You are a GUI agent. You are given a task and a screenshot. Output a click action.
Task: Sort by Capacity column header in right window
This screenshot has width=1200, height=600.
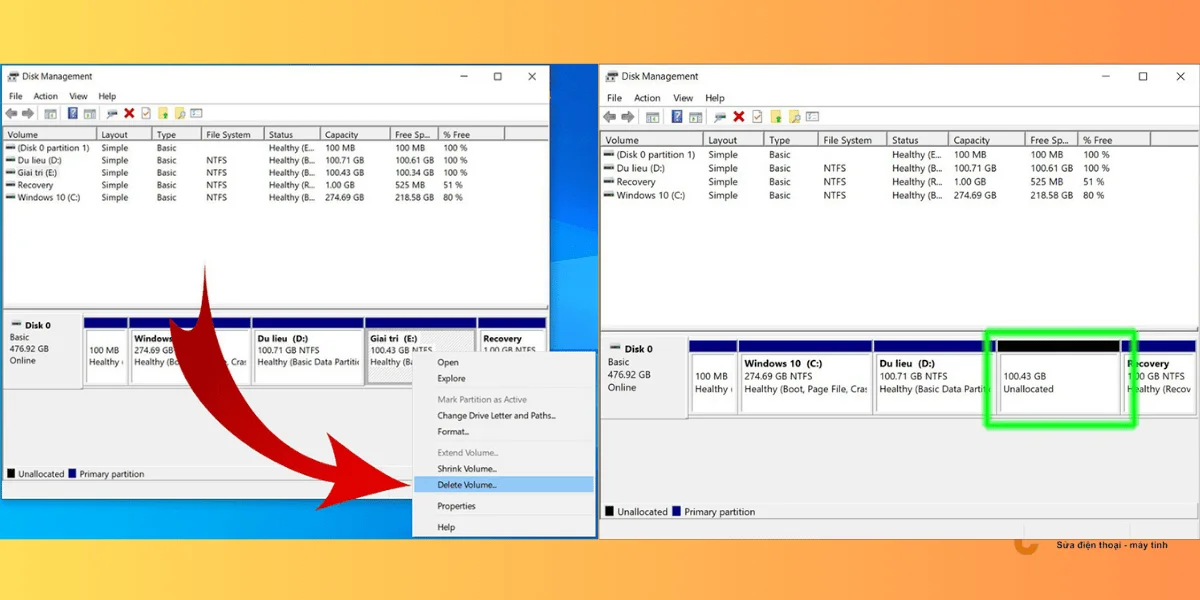(971, 141)
